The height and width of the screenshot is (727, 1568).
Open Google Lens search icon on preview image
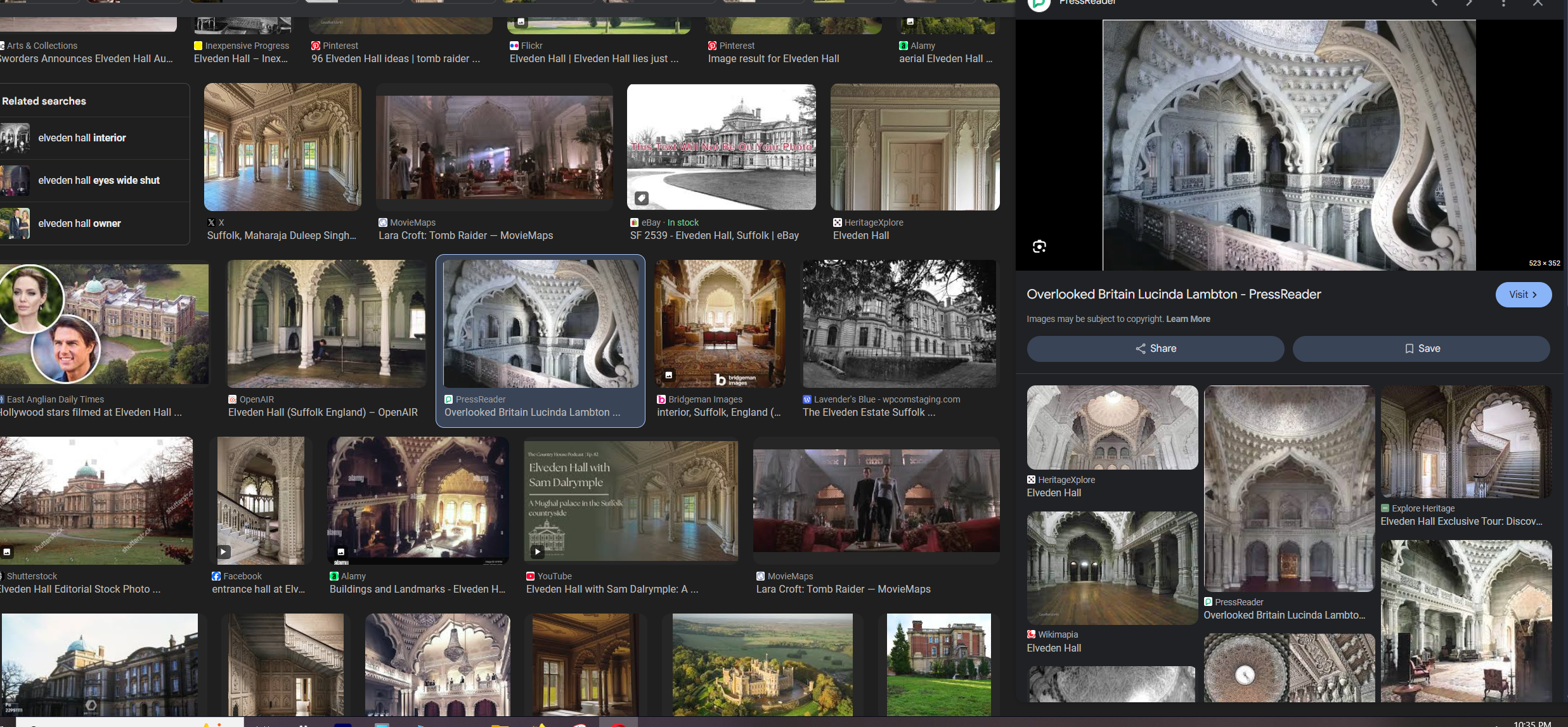pyautogui.click(x=1039, y=247)
